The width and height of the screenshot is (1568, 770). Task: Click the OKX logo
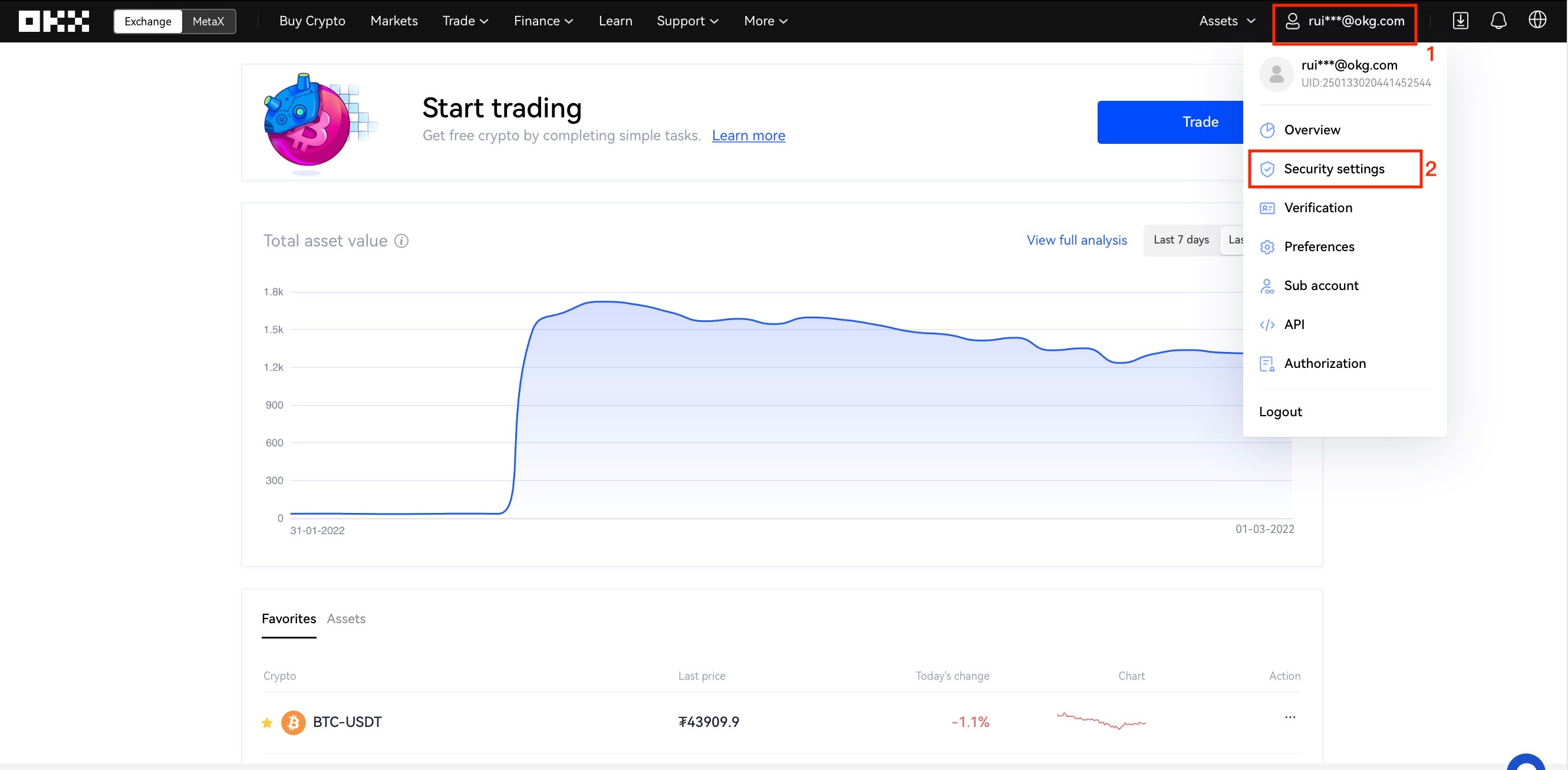(x=54, y=21)
